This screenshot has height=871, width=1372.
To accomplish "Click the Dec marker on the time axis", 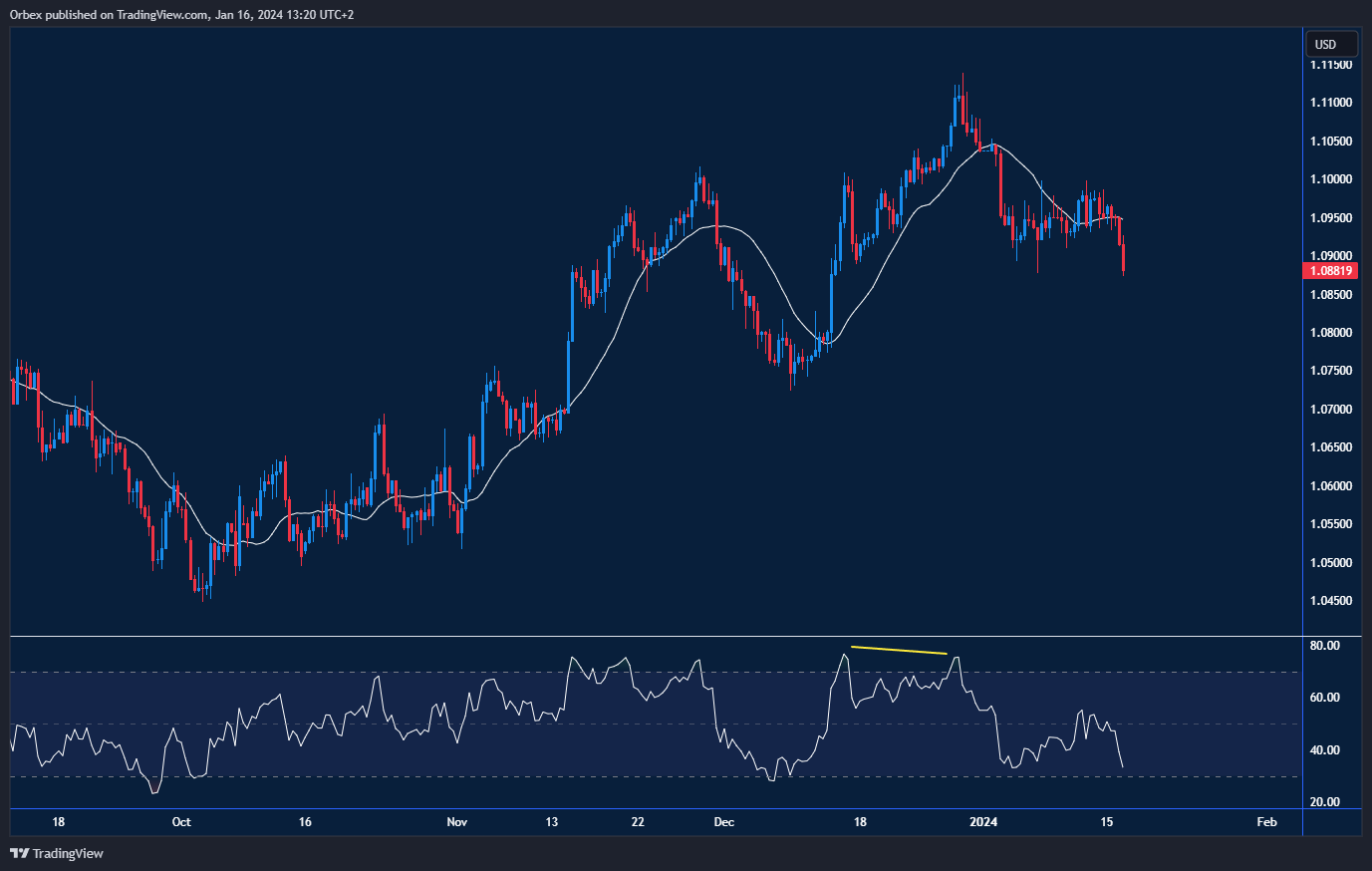I will click(x=723, y=822).
